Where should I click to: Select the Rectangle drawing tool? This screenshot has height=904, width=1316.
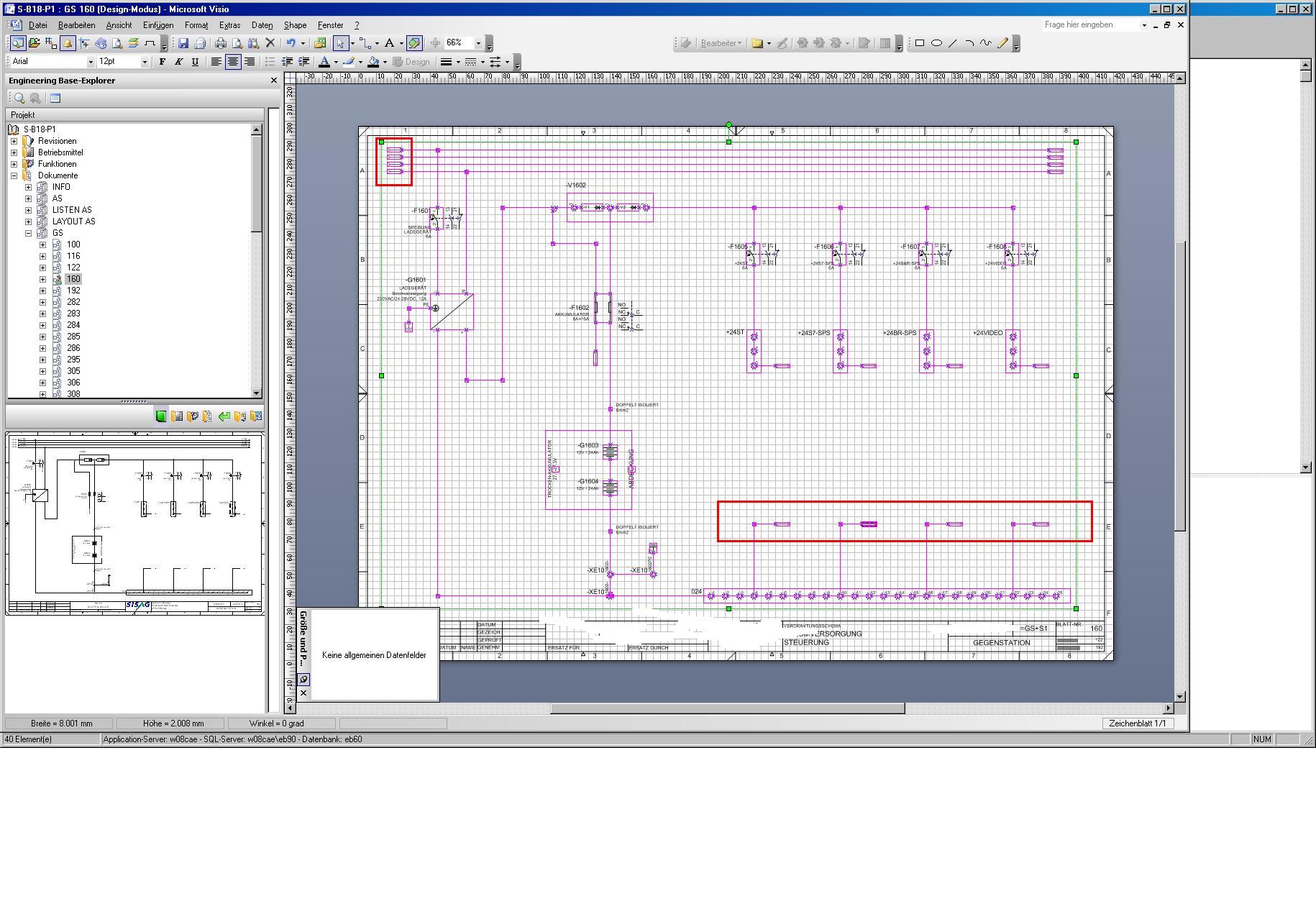pyautogui.click(x=919, y=43)
